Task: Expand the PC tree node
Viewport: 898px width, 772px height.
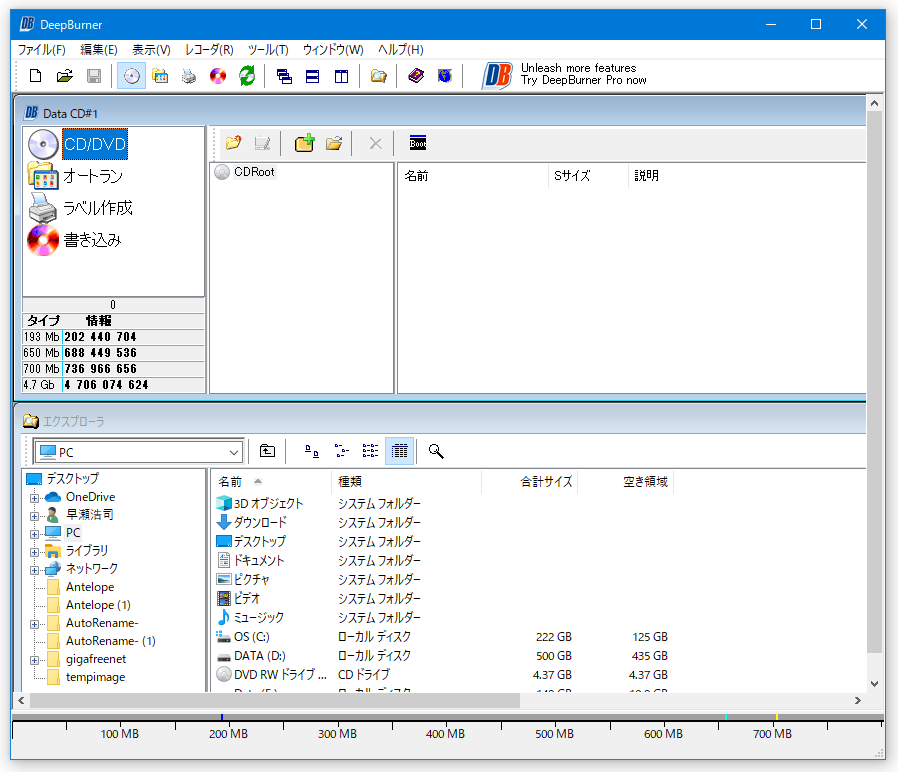Action: click(34, 534)
